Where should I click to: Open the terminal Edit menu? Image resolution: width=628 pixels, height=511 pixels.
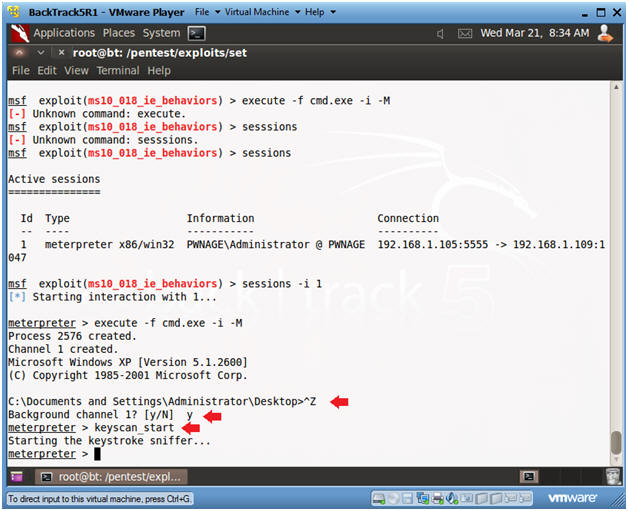[47, 71]
